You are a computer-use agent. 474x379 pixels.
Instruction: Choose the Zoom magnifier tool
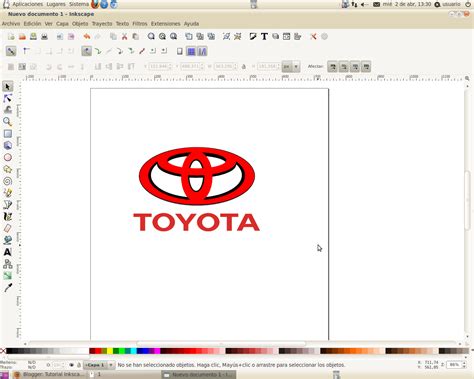8,122
